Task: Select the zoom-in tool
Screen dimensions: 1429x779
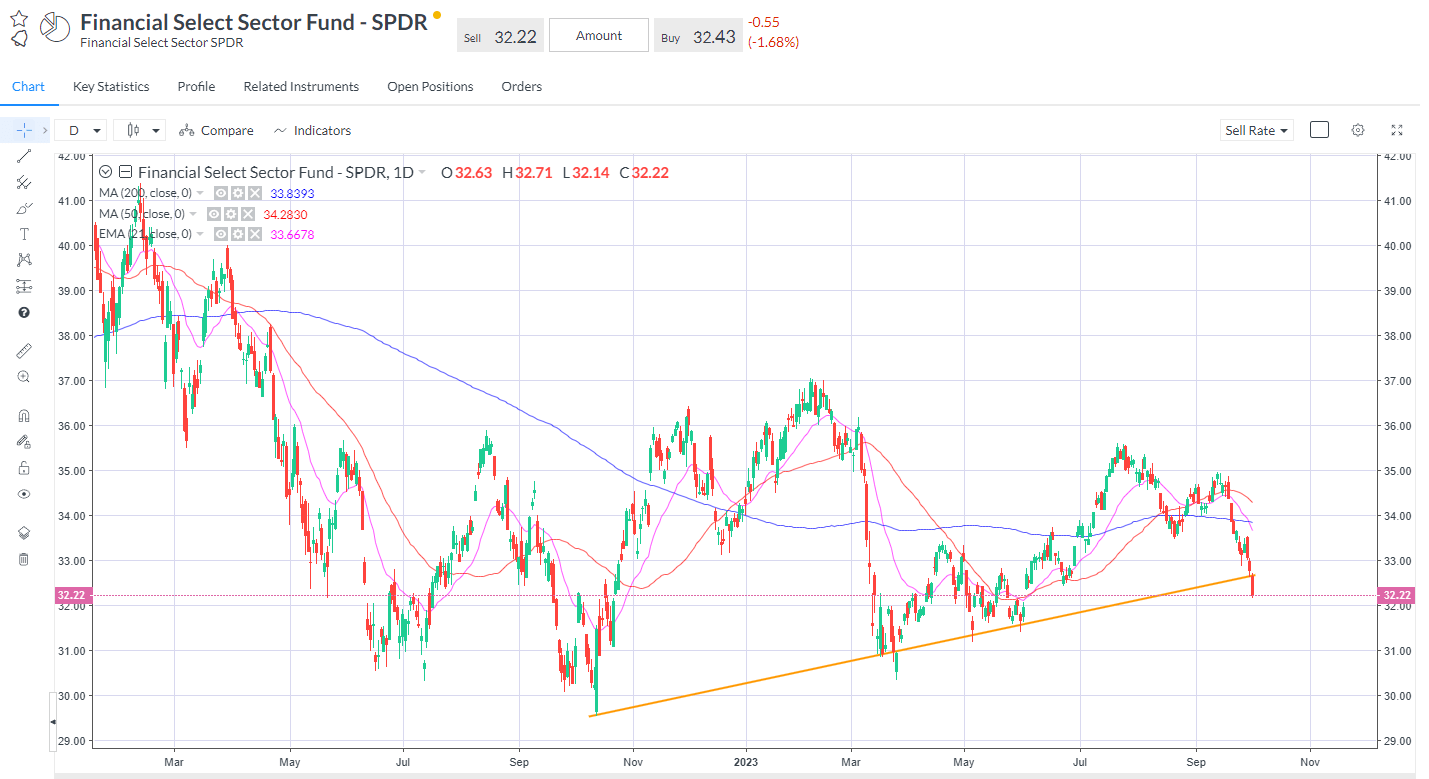Action: (24, 377)
